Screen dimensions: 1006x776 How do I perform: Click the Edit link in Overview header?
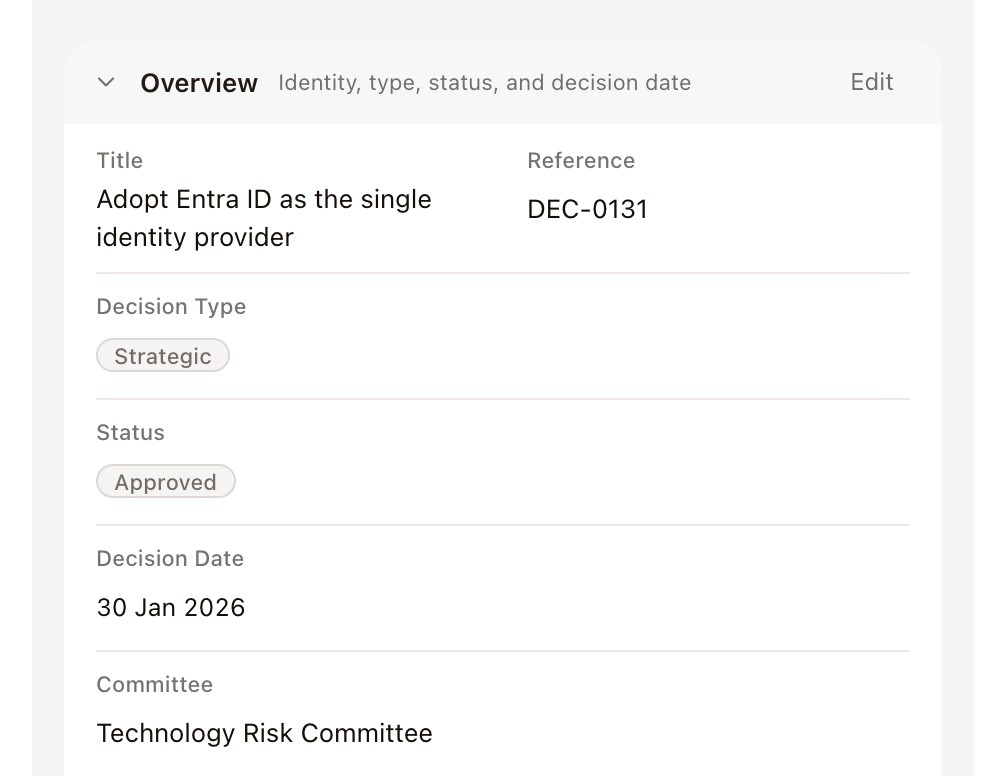(x=871, y=82)
